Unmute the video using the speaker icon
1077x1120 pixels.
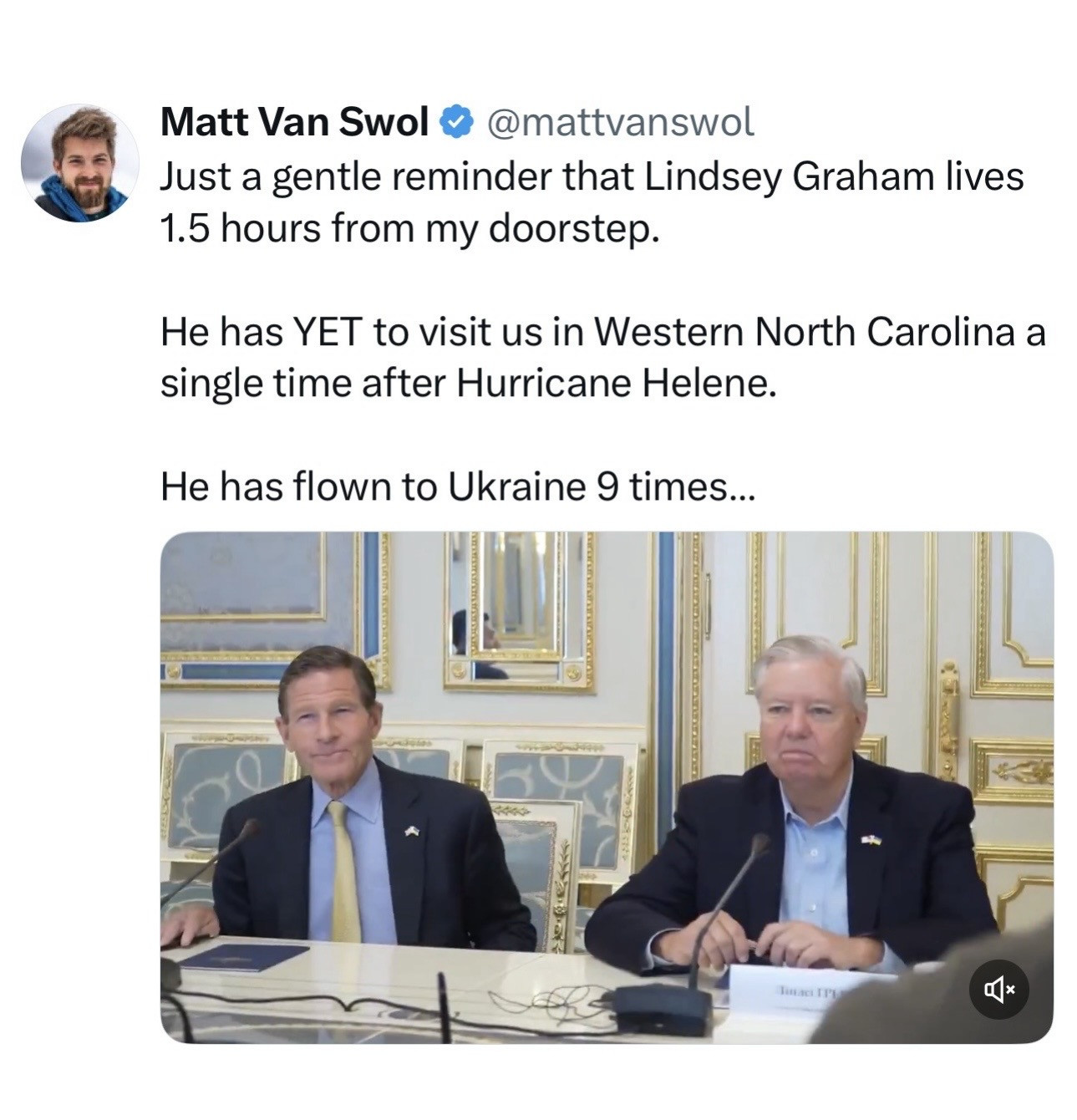click(998, 990)
